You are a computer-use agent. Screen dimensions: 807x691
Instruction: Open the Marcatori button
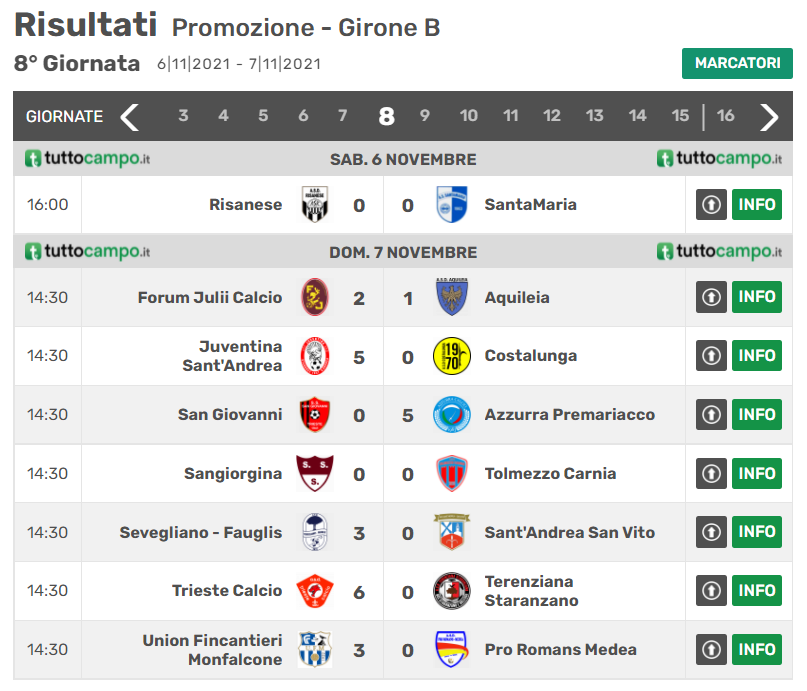[737, 63]
